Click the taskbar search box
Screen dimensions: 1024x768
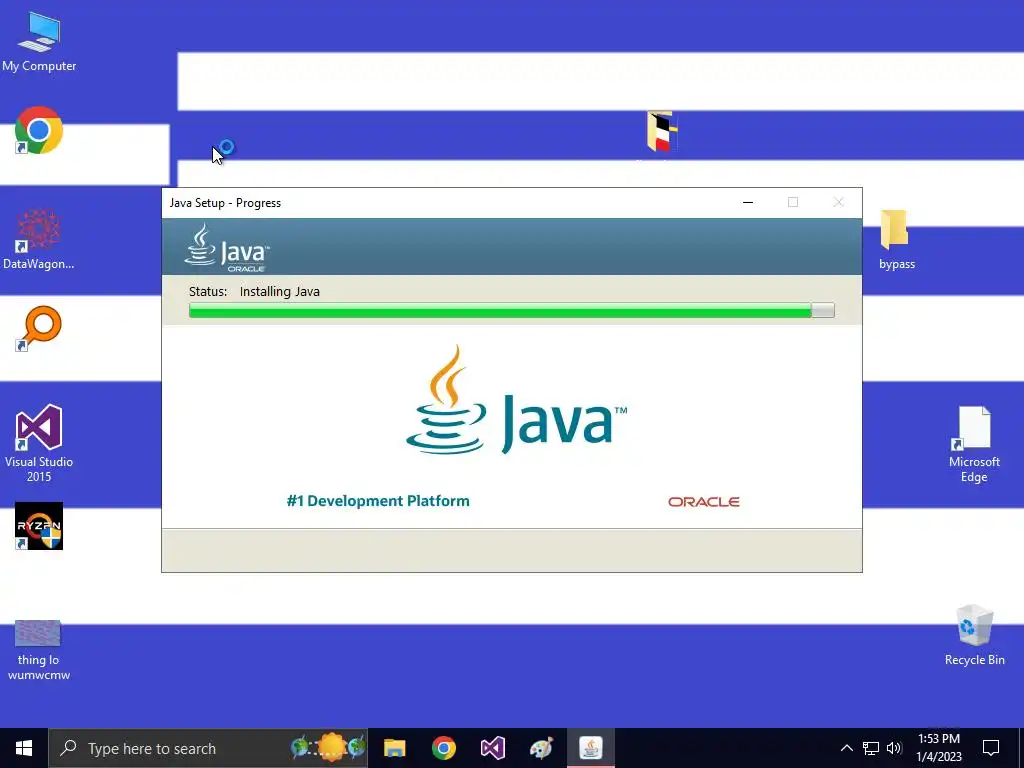coord(208,748)
